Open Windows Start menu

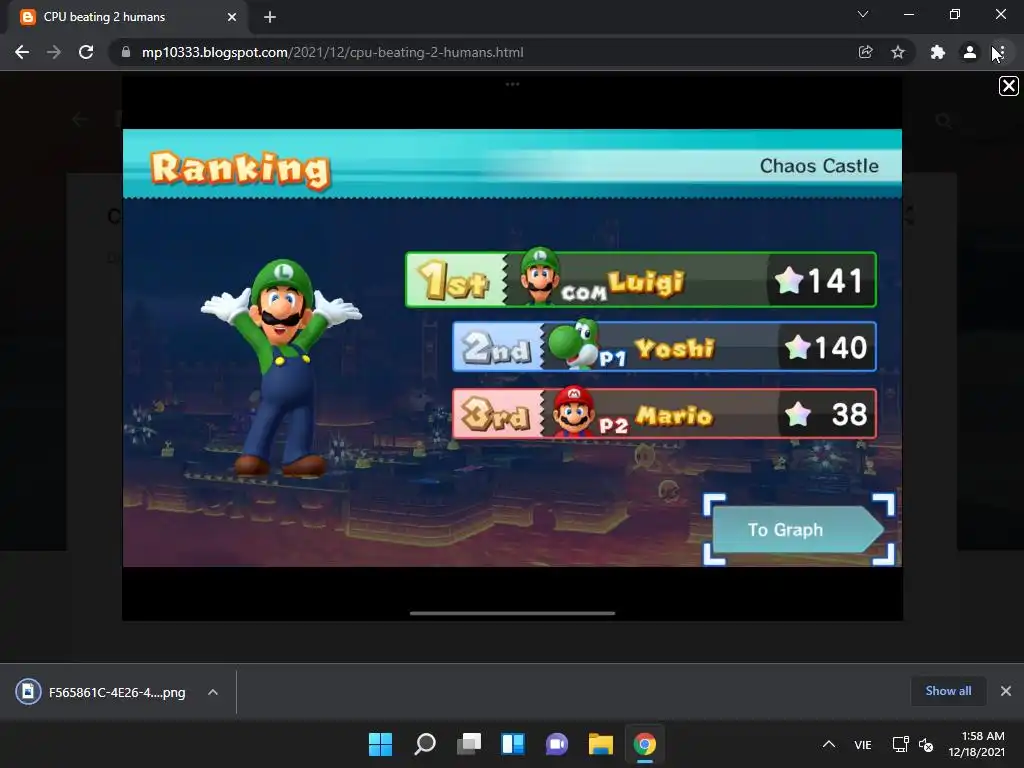tap(381, 744)
